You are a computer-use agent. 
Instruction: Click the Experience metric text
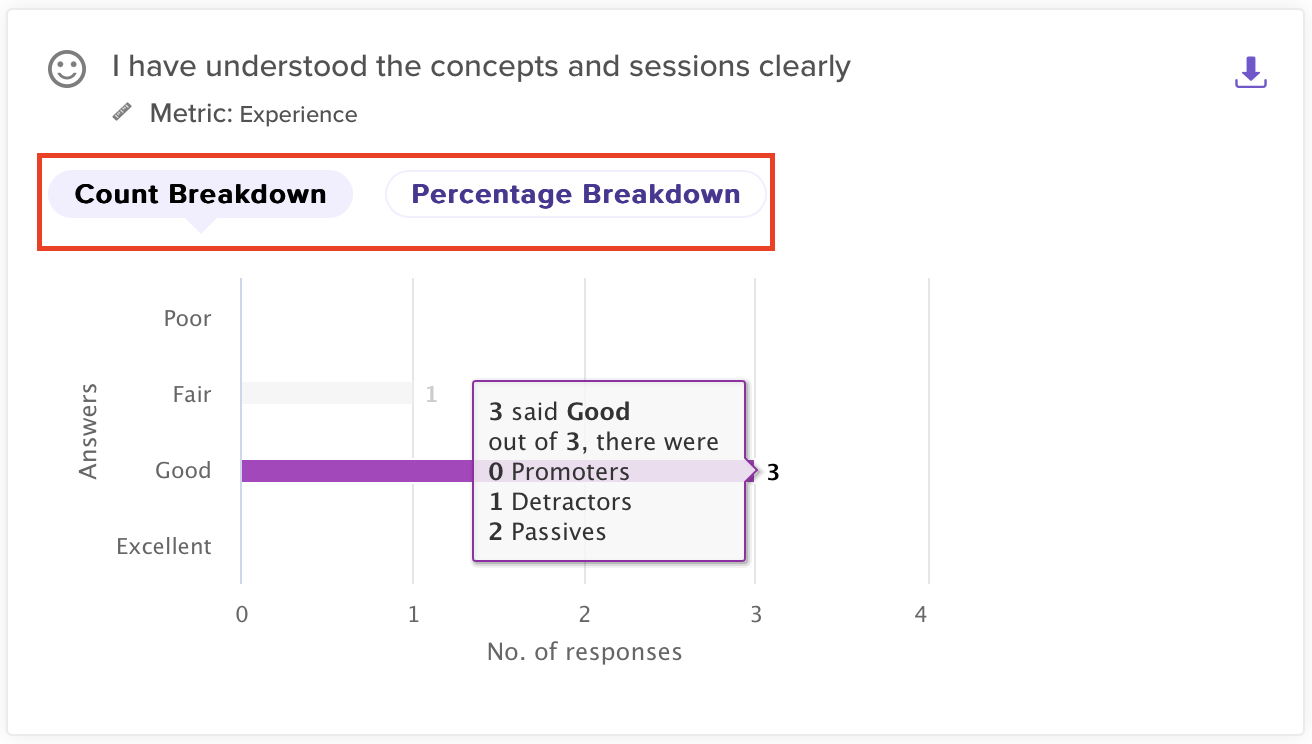298,115
